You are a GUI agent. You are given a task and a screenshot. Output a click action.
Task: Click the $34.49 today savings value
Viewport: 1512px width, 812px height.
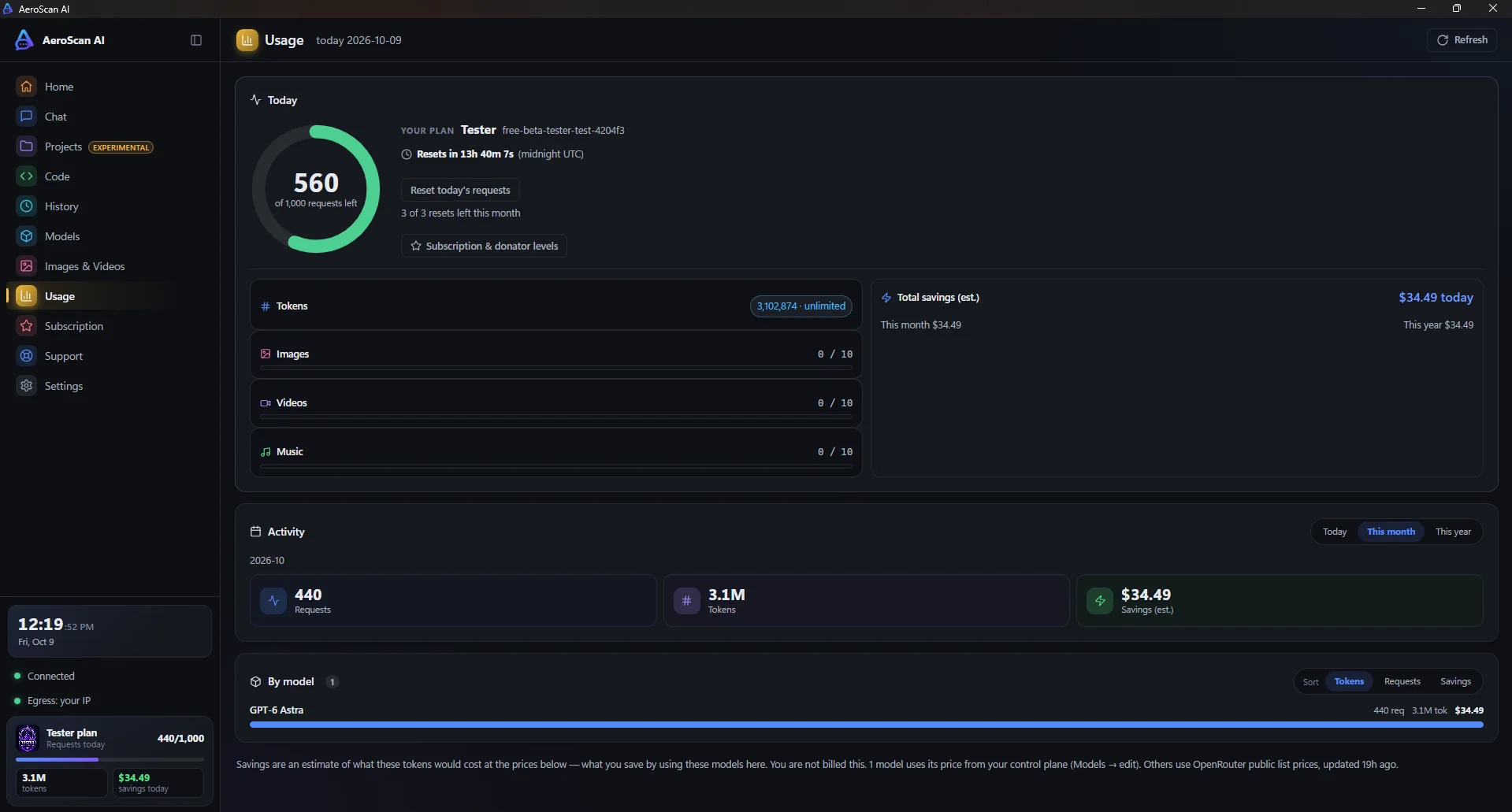[1436, 297]
